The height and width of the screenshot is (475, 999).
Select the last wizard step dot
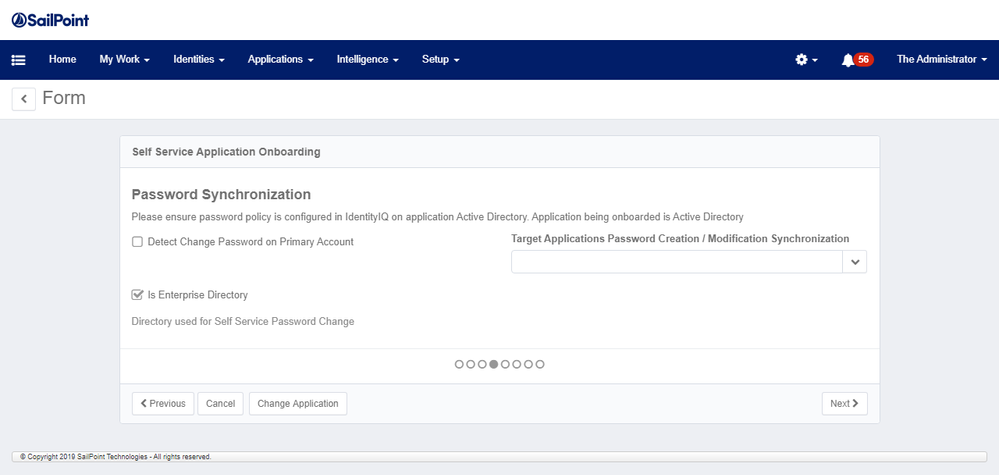point(540,365)
